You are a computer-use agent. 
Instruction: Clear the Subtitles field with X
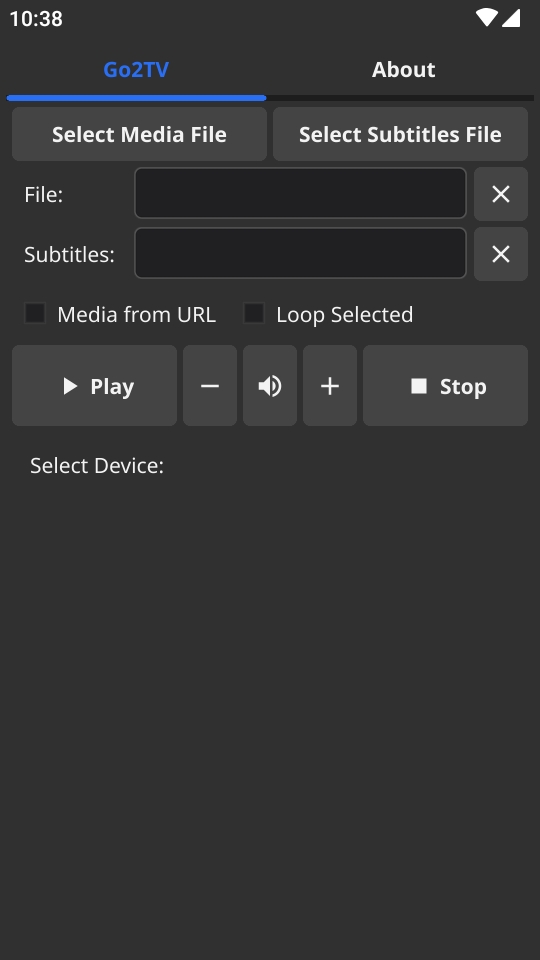[501, 254]
